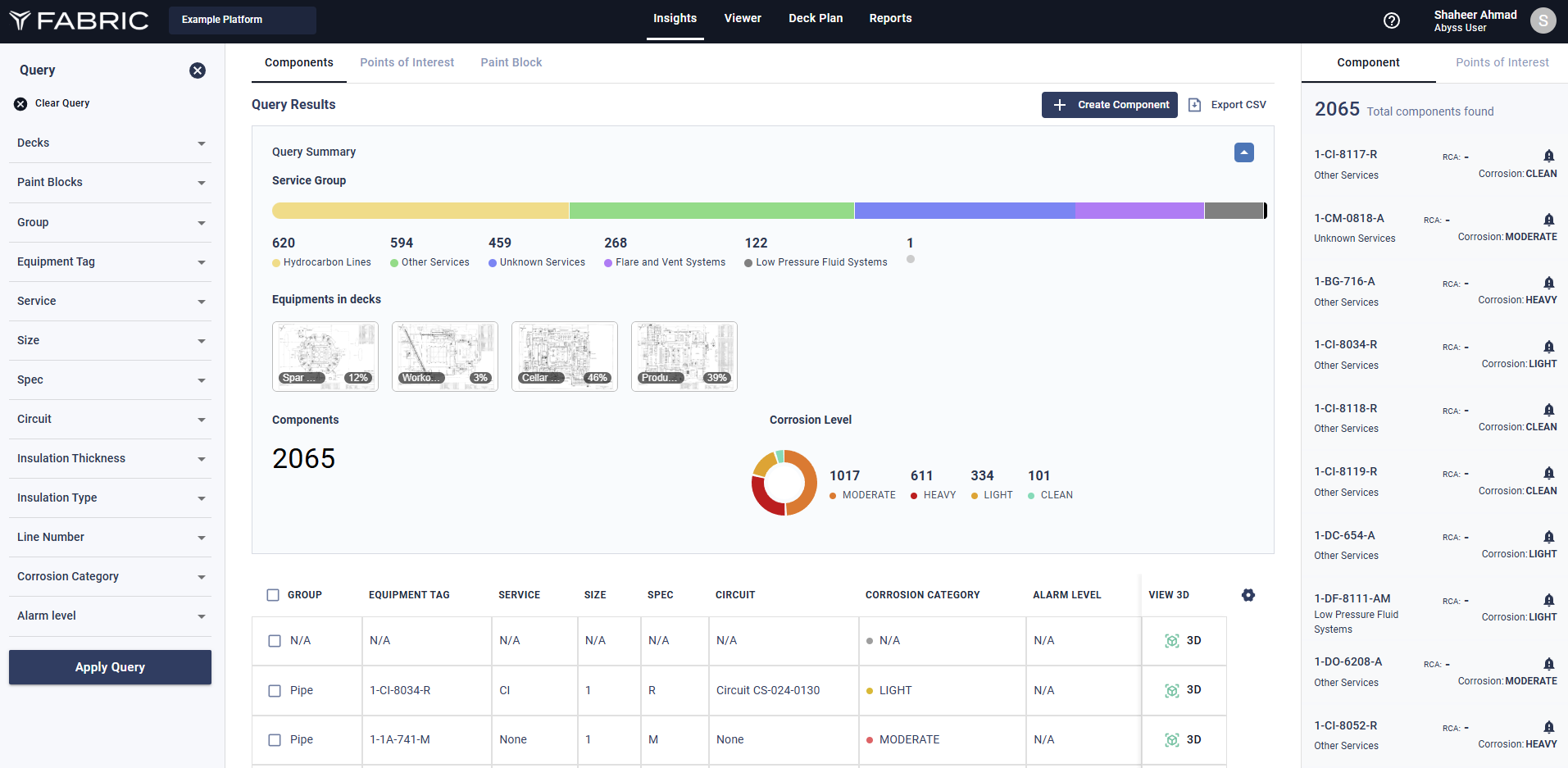This screenshot has height=768, width=1568.
Task: Click the Apply Query button
Action: 110,667
